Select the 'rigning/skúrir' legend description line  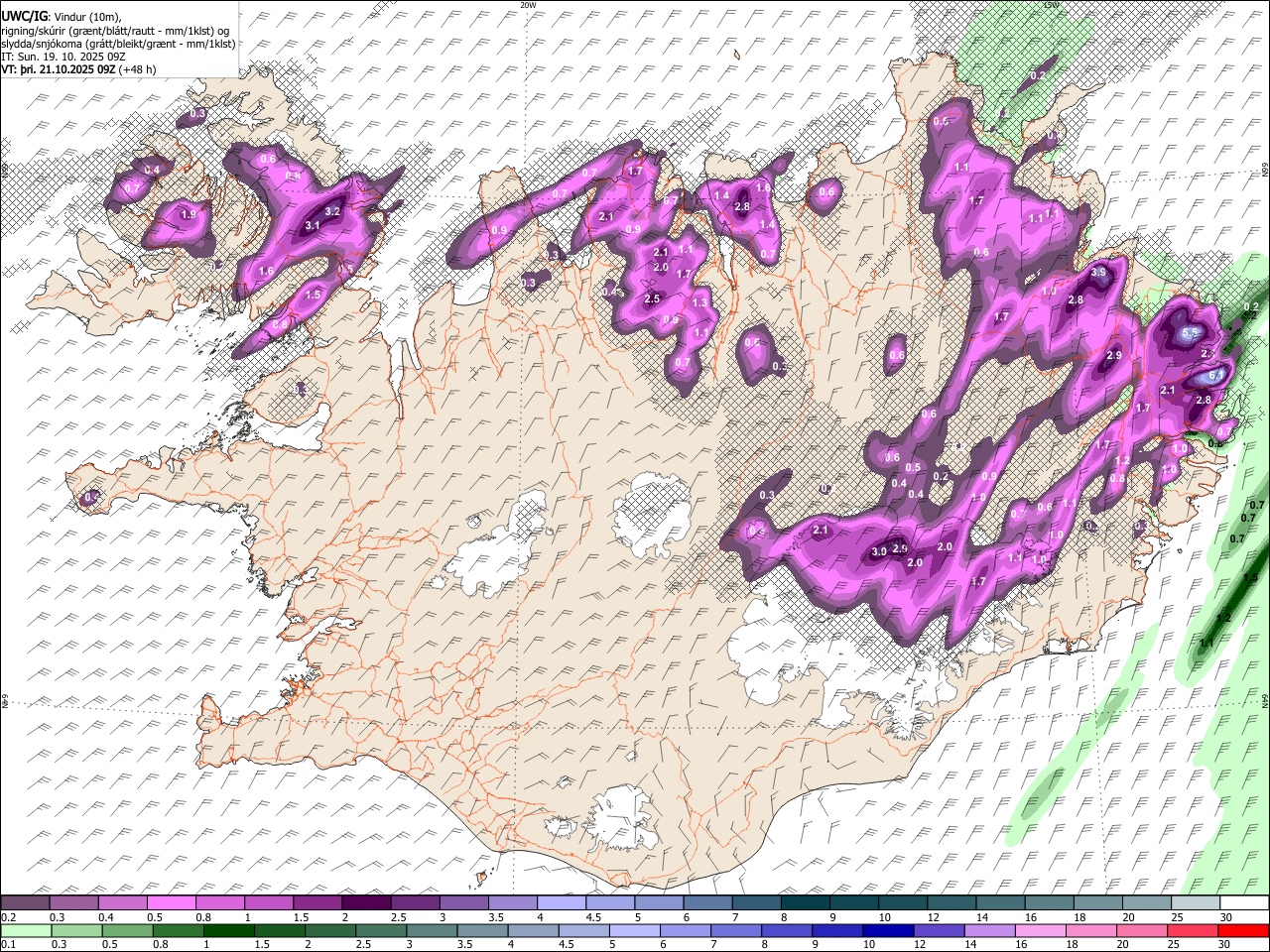116,30
